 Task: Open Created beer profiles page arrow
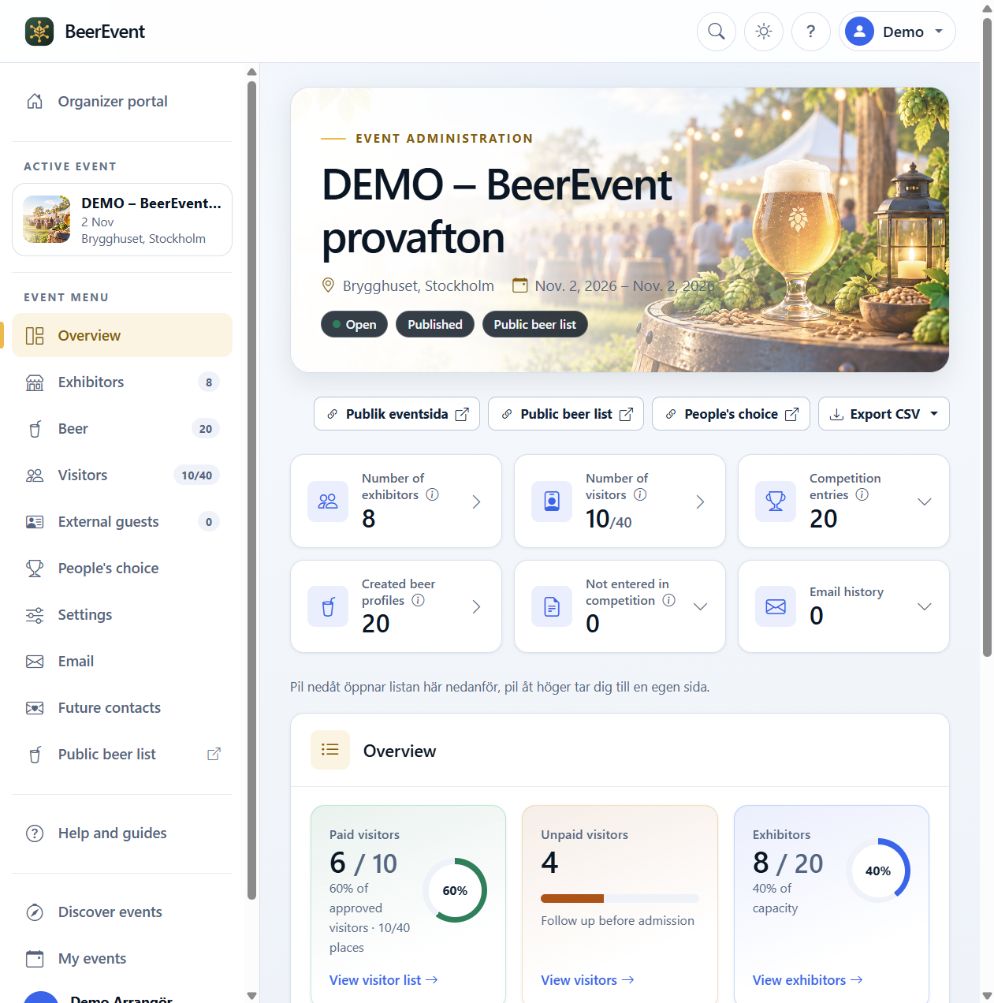(x=476, y=606)
